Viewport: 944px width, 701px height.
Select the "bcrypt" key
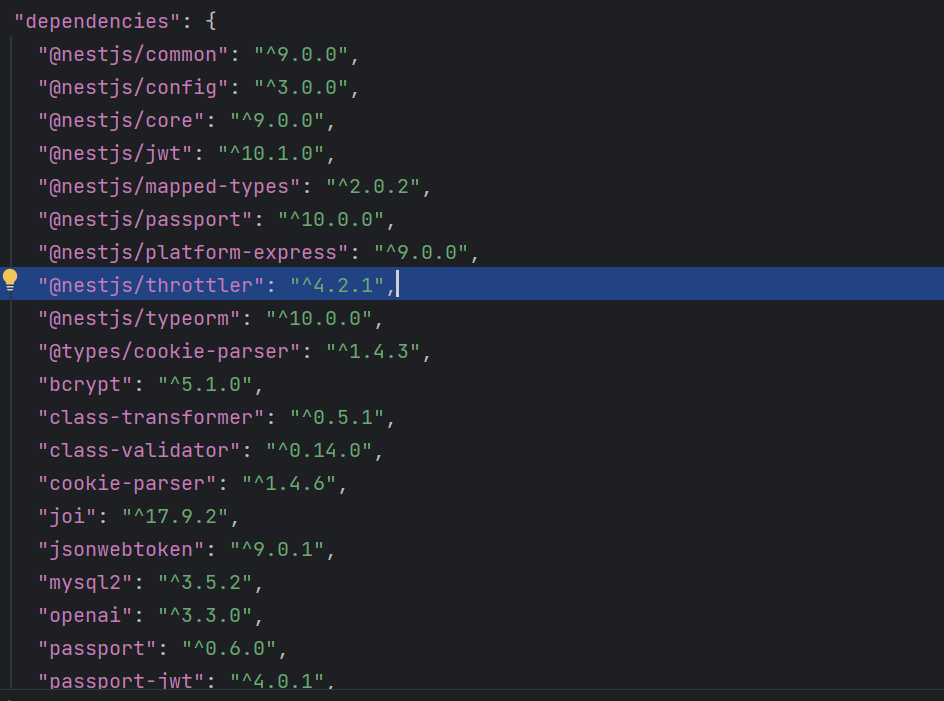tap(85, 385)
